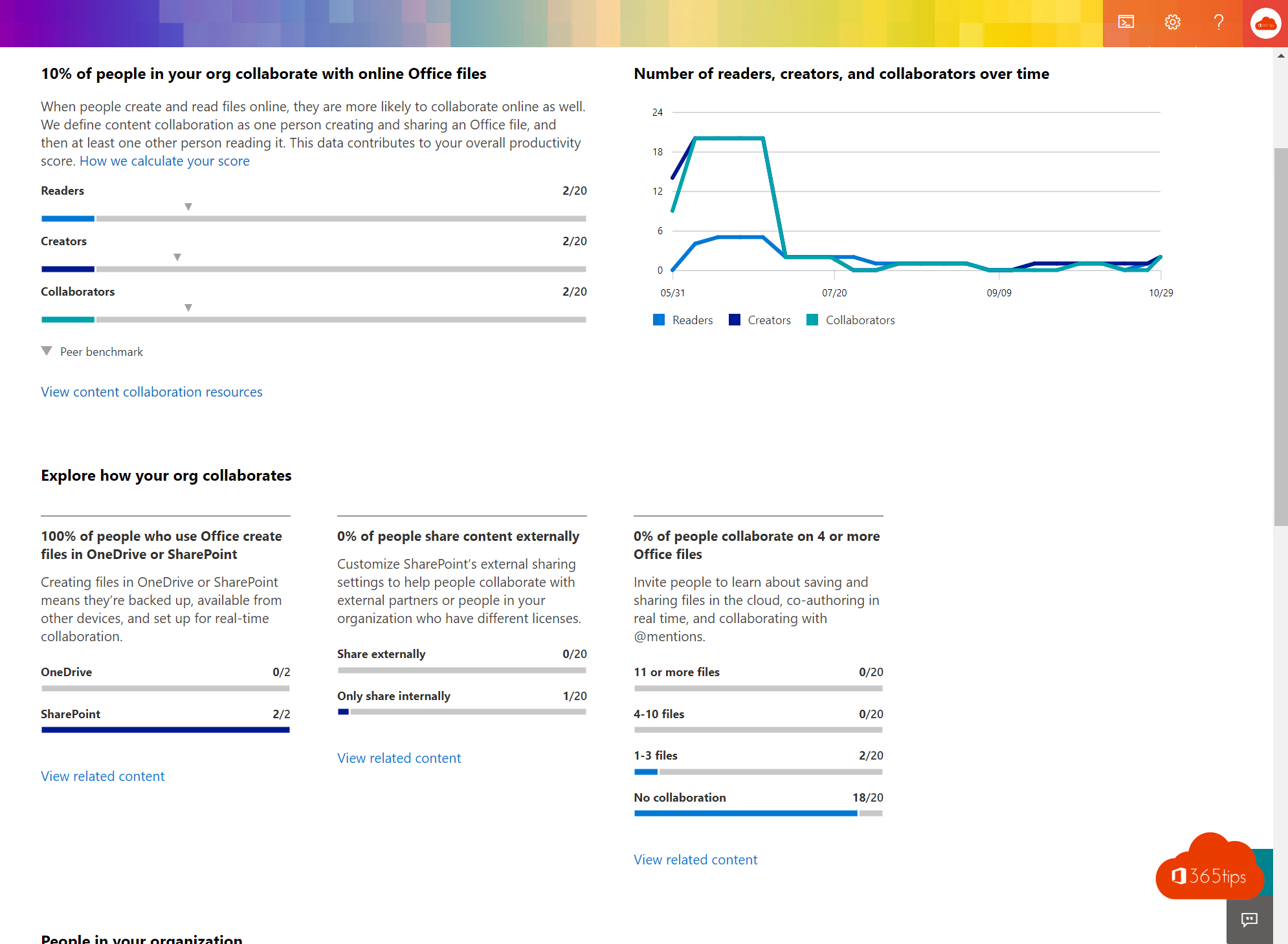Select the peer benchmark marker above the Collaborators bar
1288x944 pixels.
tap(188, 307)
